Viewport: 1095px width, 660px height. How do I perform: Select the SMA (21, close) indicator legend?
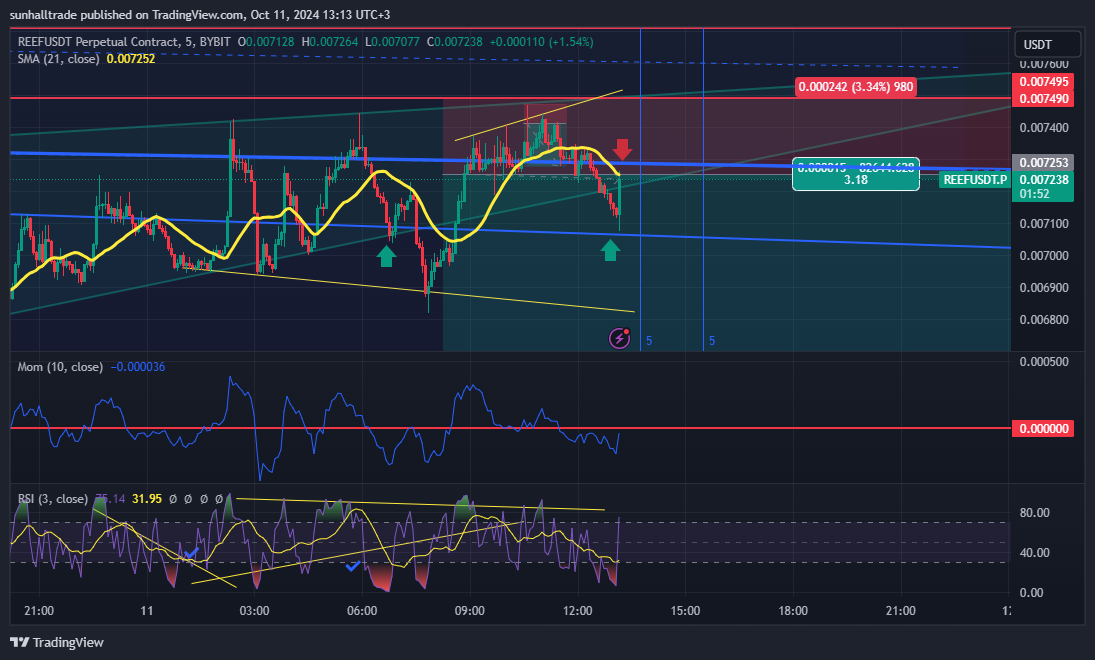pos(59,59)
